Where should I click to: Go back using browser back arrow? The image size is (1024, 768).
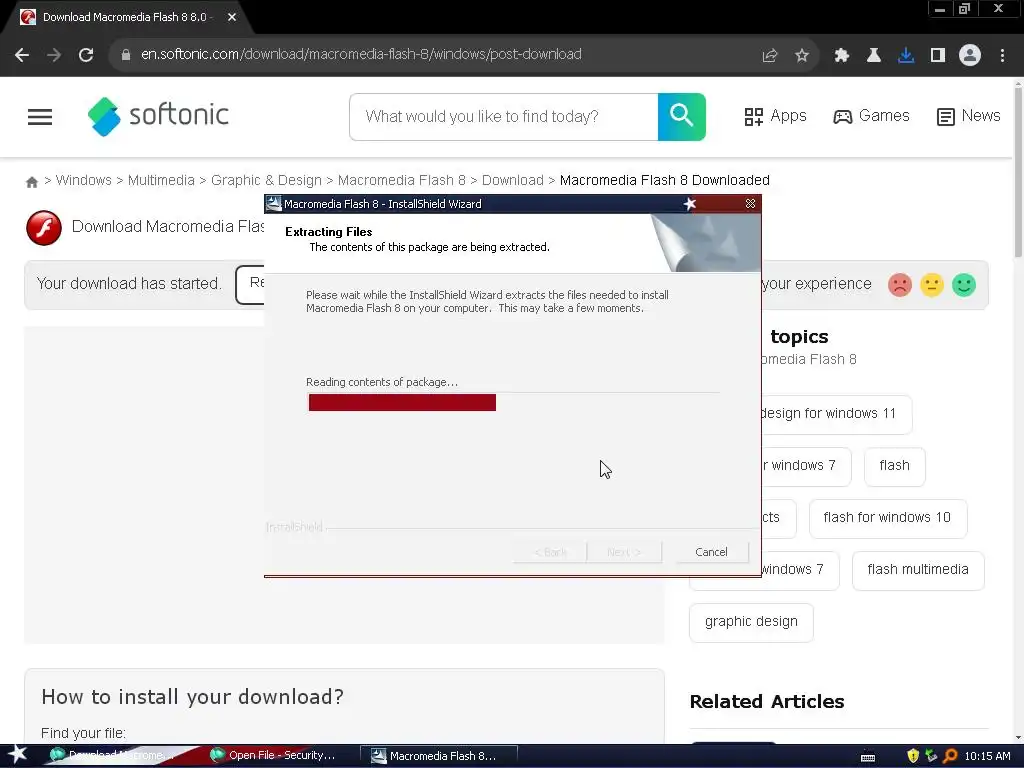pyautogui.click(x=22, y=55)
